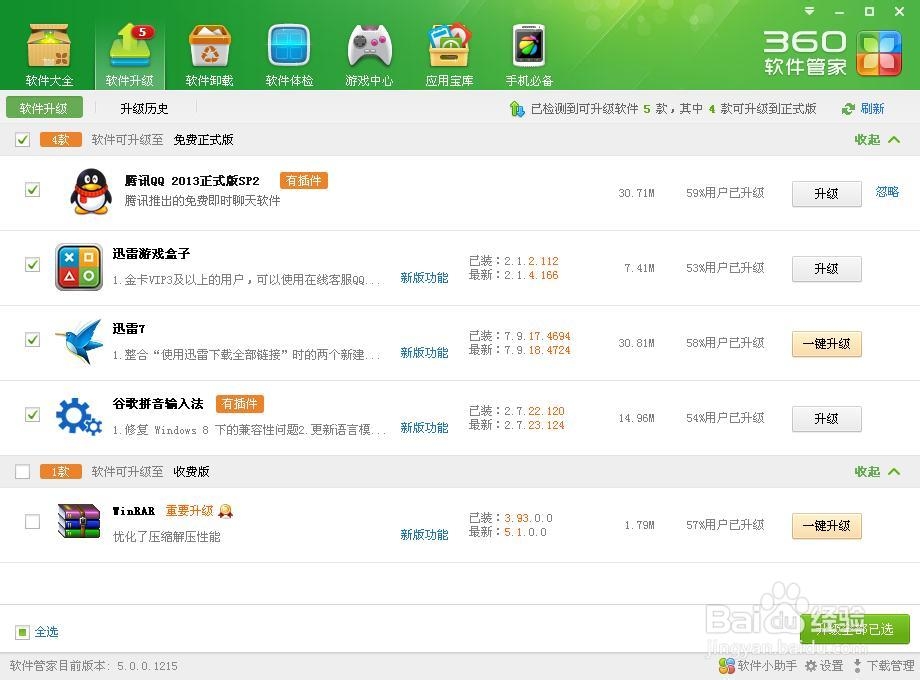Image resolution: width=920 pixels, height=680 pixels.
Task: Click the 迅雷游戏盒子 app icon
Action: (x=79, y=267)
